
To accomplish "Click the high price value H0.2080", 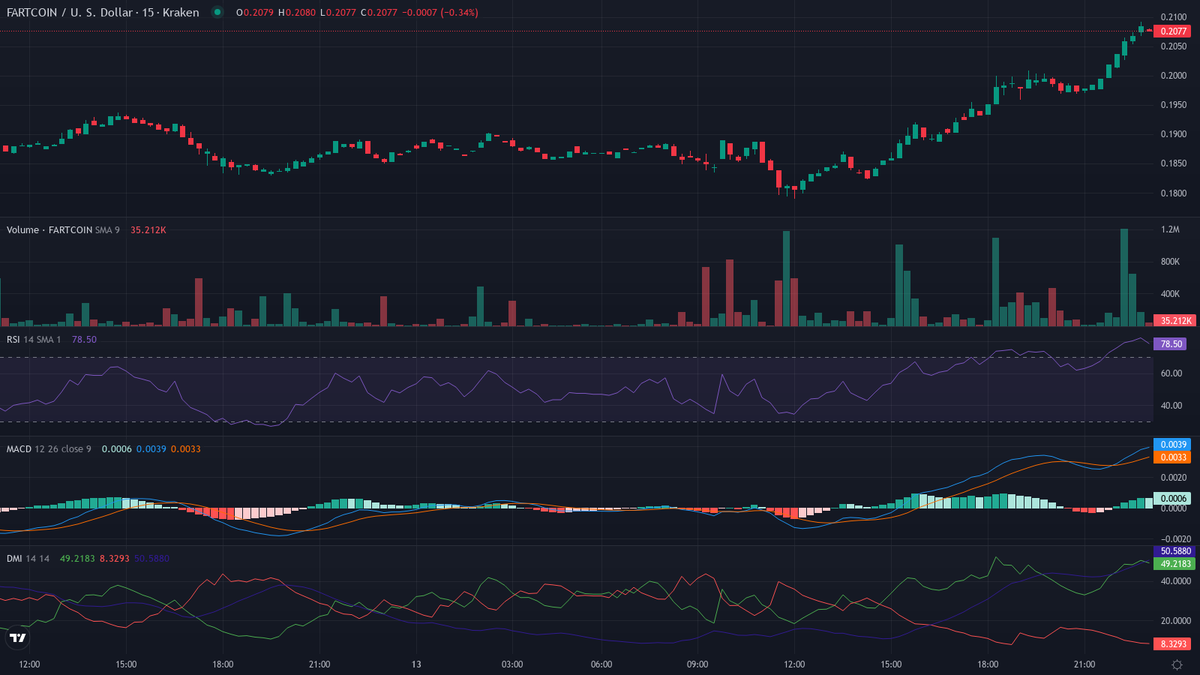I will [297, 12].
